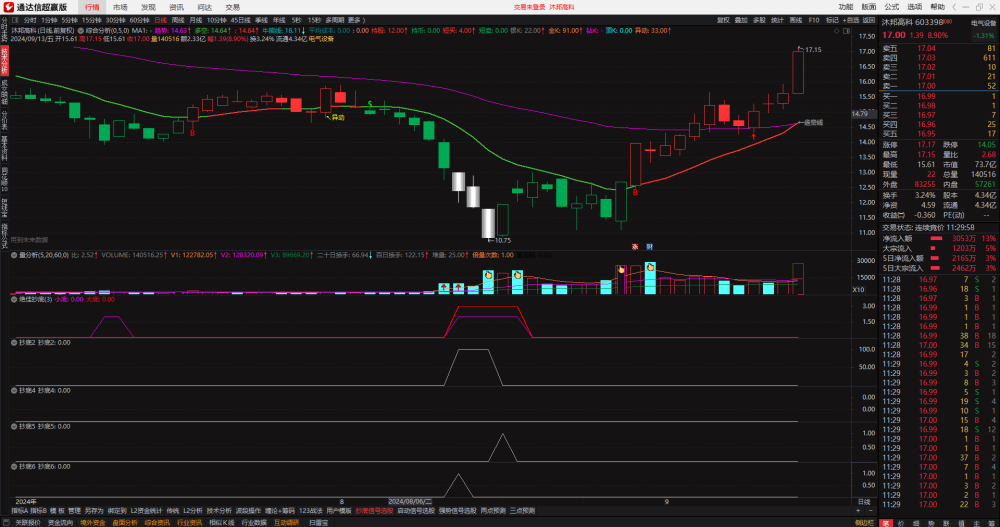Select the 45日线 period

pos(240,20)
